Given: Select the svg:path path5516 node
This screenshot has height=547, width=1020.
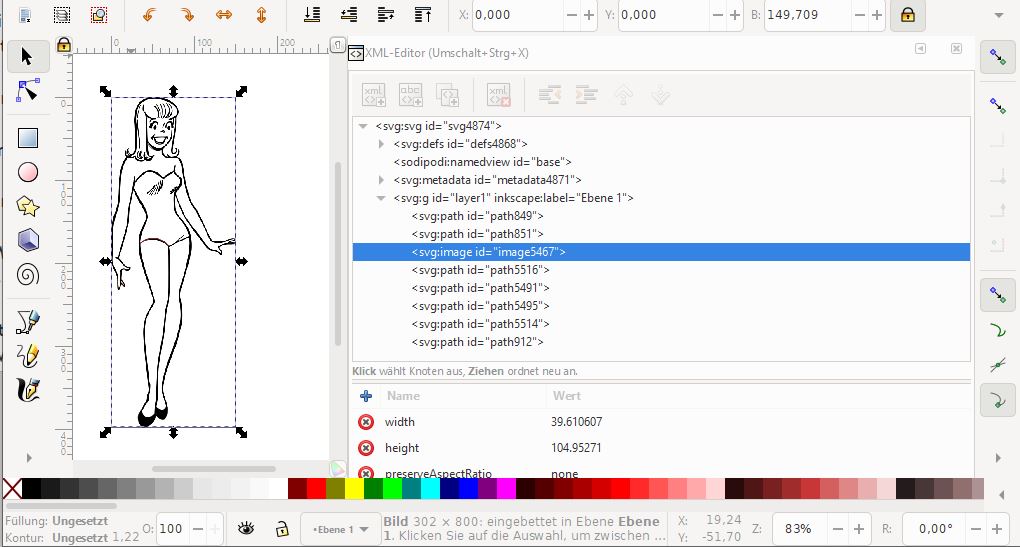Looking at the screenshot, I should 480,270.
